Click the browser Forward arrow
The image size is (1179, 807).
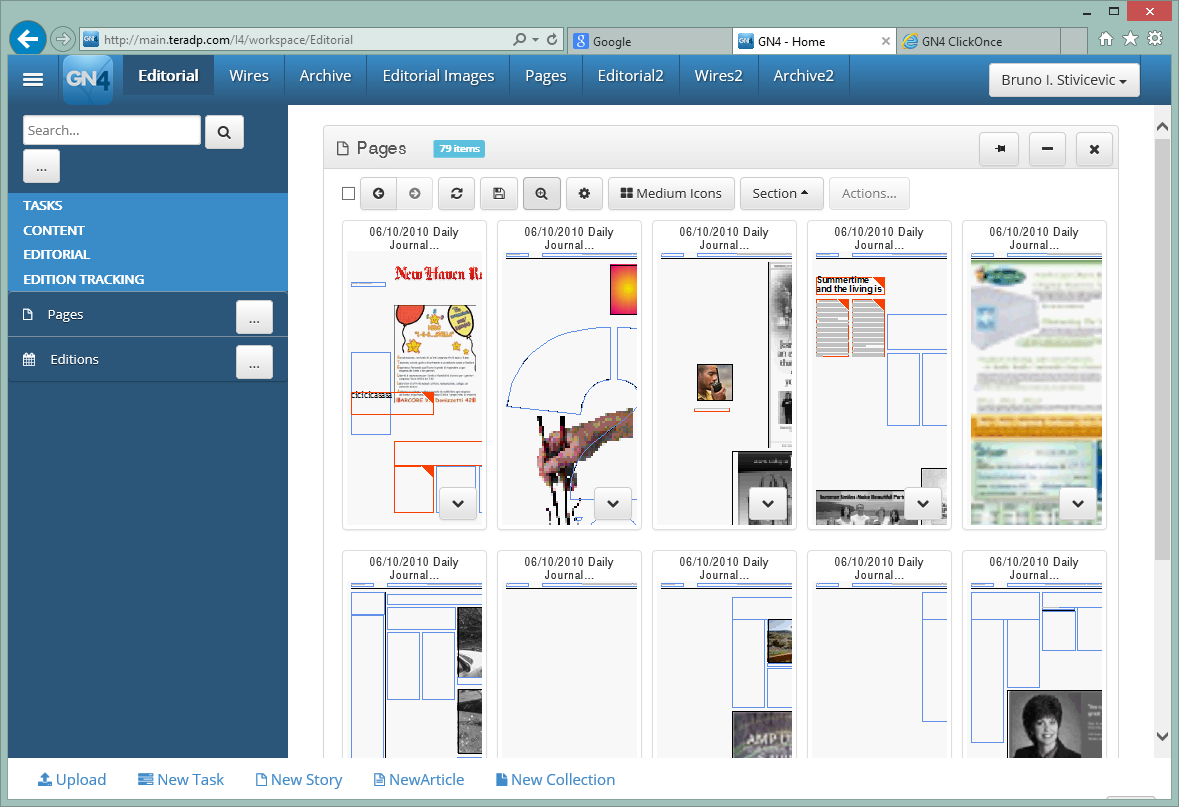pos(63,38)
